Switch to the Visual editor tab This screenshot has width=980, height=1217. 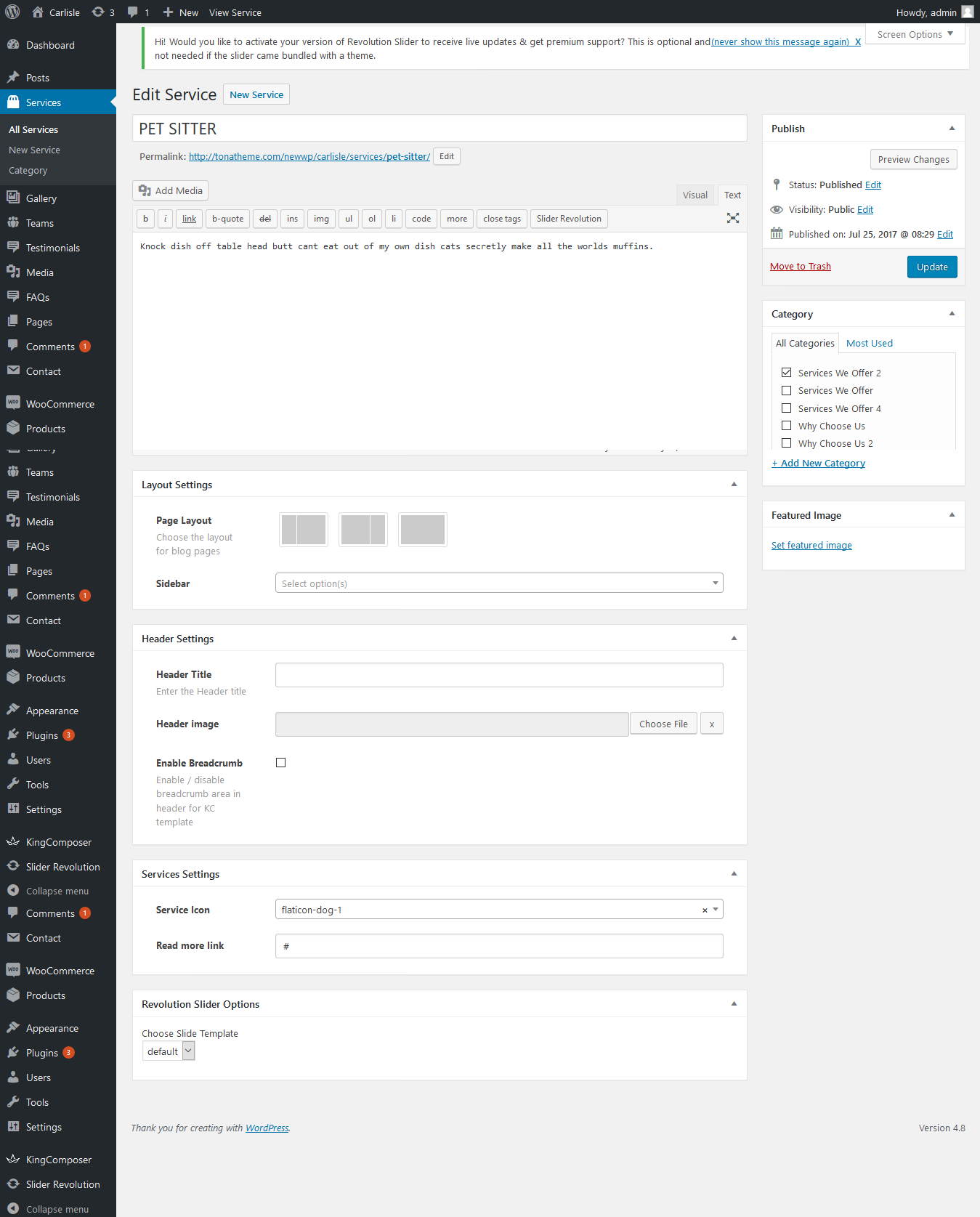coord(694,195)
